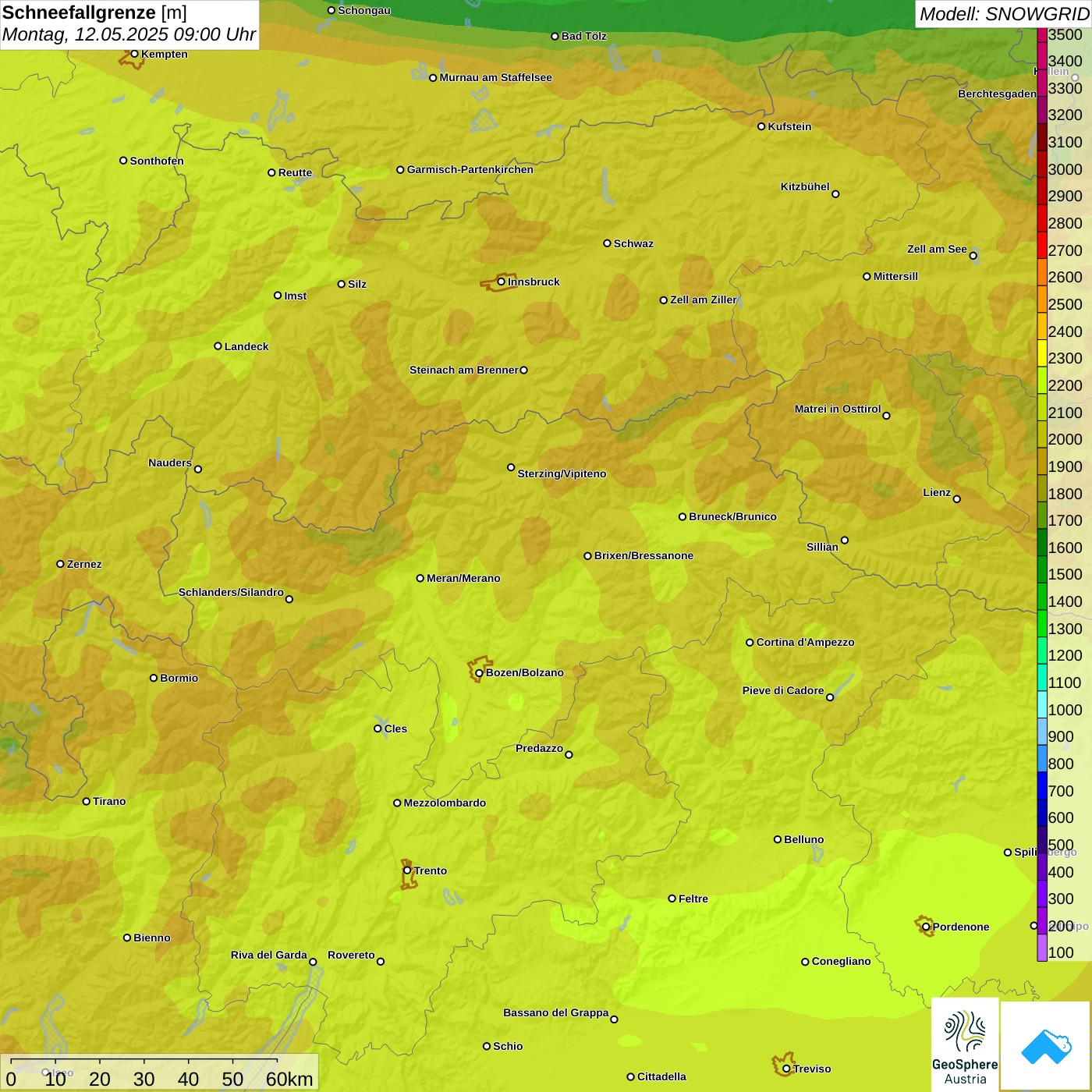Click the Conegliano town label

841,961
